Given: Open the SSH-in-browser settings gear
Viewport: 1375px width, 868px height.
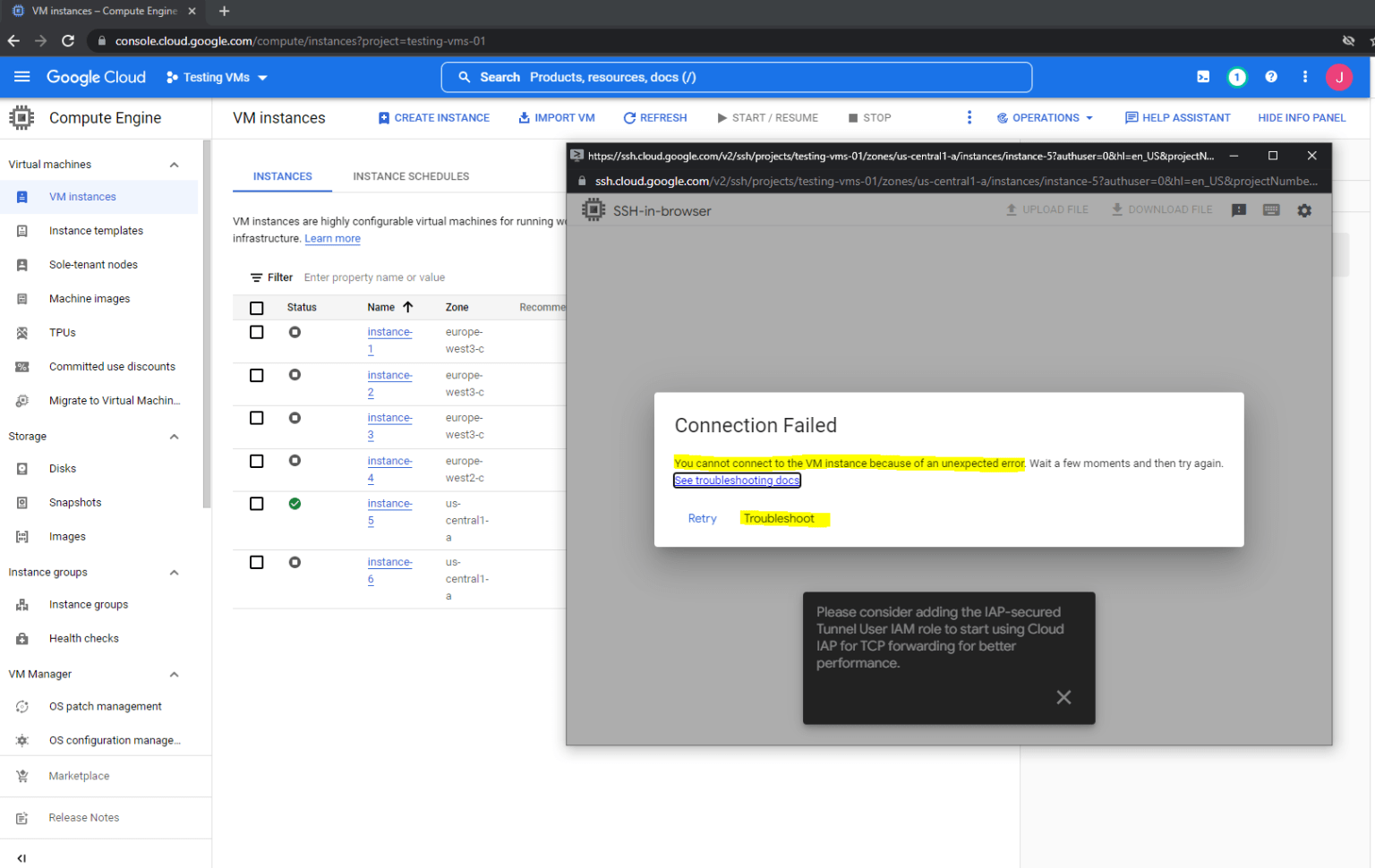Looking at the screenshot, I should (1304, 209).
